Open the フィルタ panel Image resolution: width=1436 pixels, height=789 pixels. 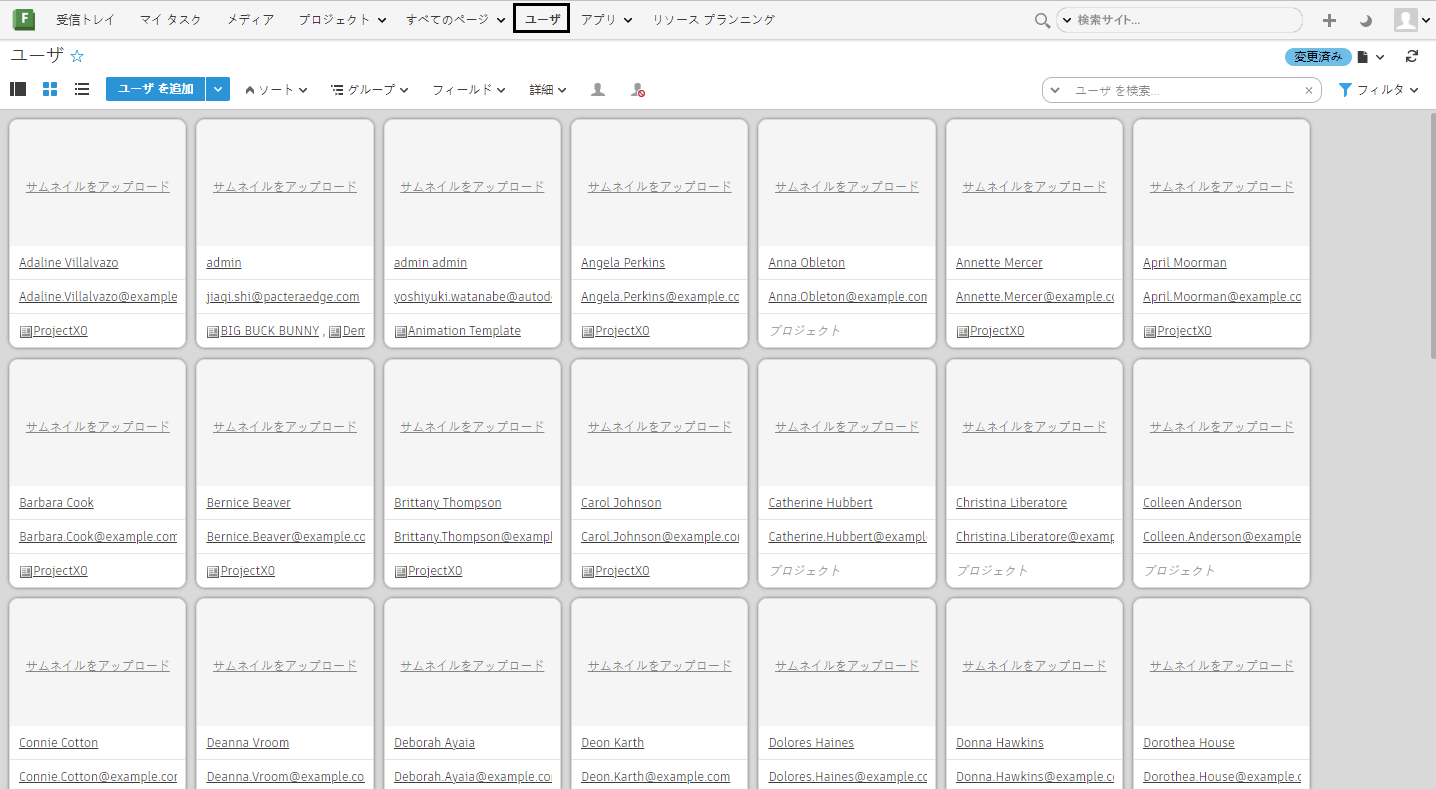(x=1379, y=90)
